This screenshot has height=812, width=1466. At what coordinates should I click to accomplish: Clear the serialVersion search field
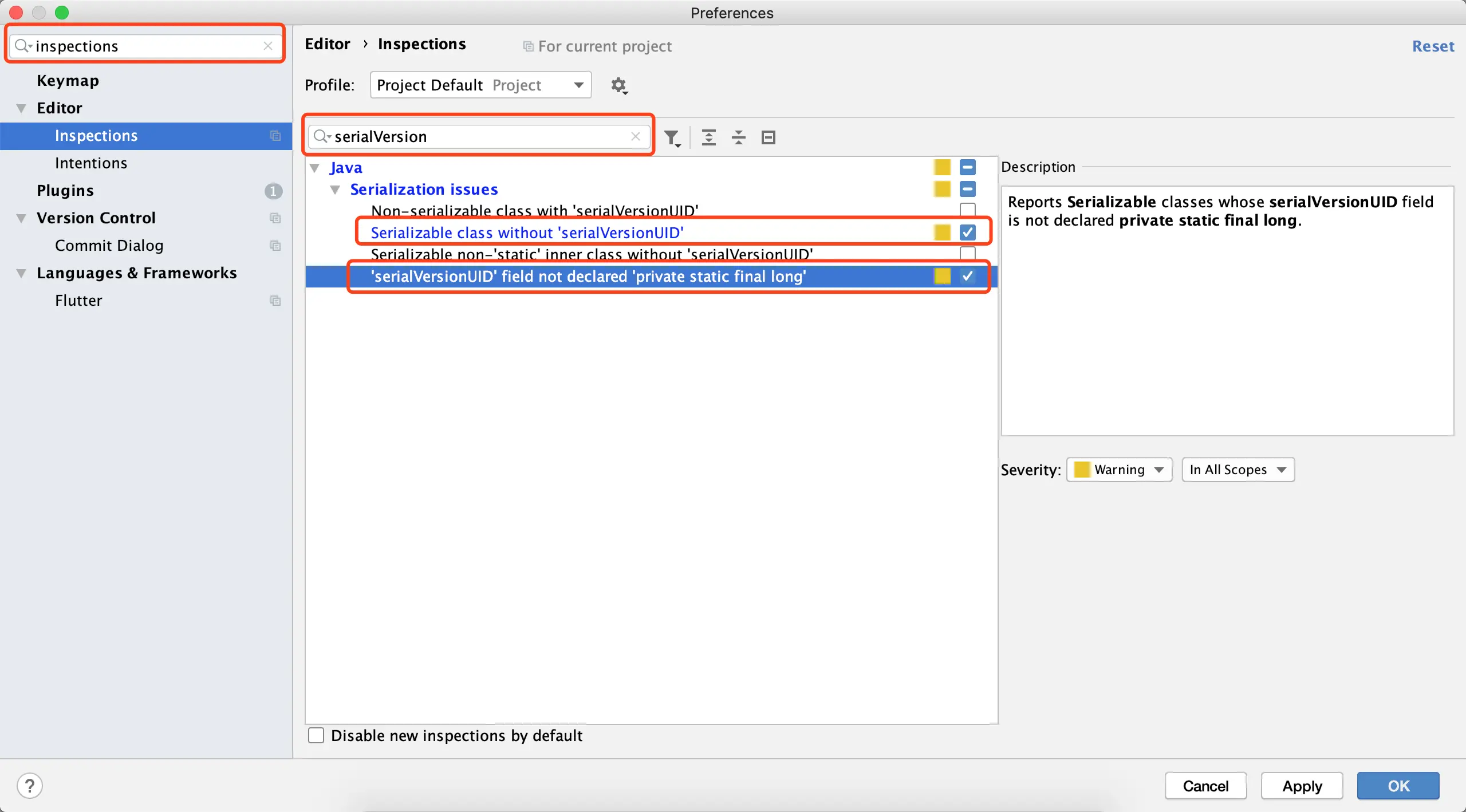(635, 136)
